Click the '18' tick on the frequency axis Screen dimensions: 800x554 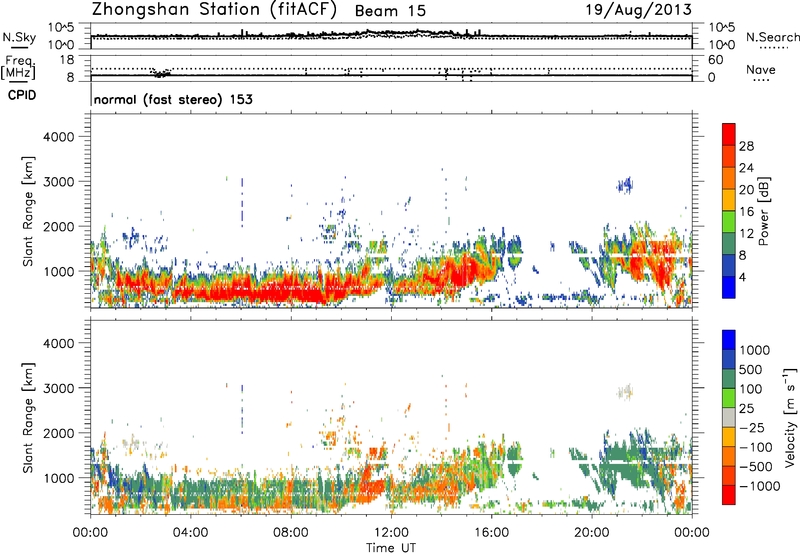pos(67,60)
